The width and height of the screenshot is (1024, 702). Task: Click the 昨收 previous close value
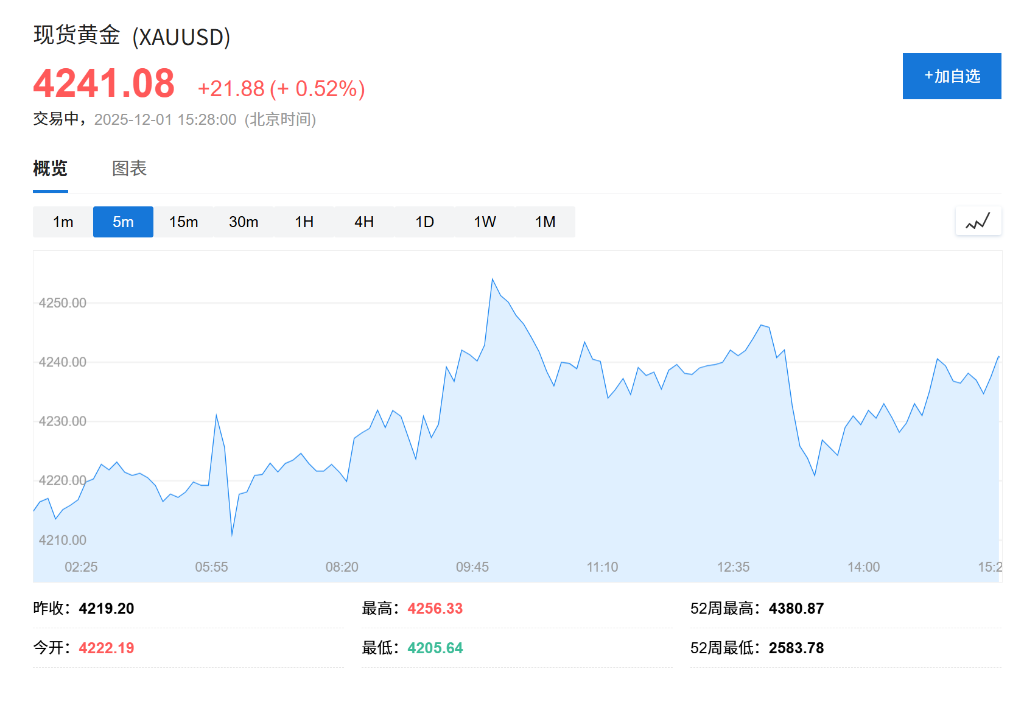point(108,607)
